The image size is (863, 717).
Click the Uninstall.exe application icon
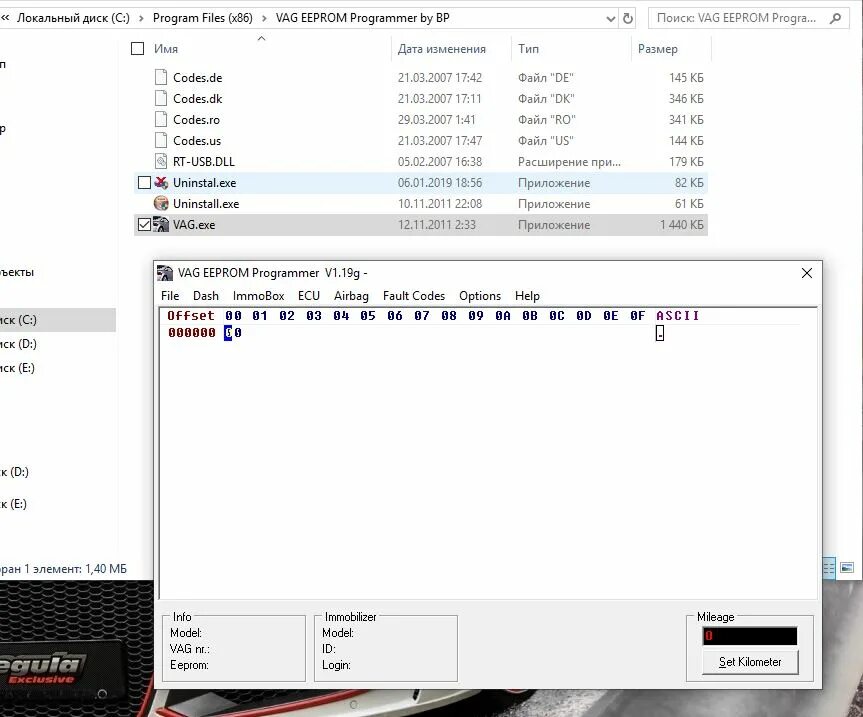[x=161, y=203]
